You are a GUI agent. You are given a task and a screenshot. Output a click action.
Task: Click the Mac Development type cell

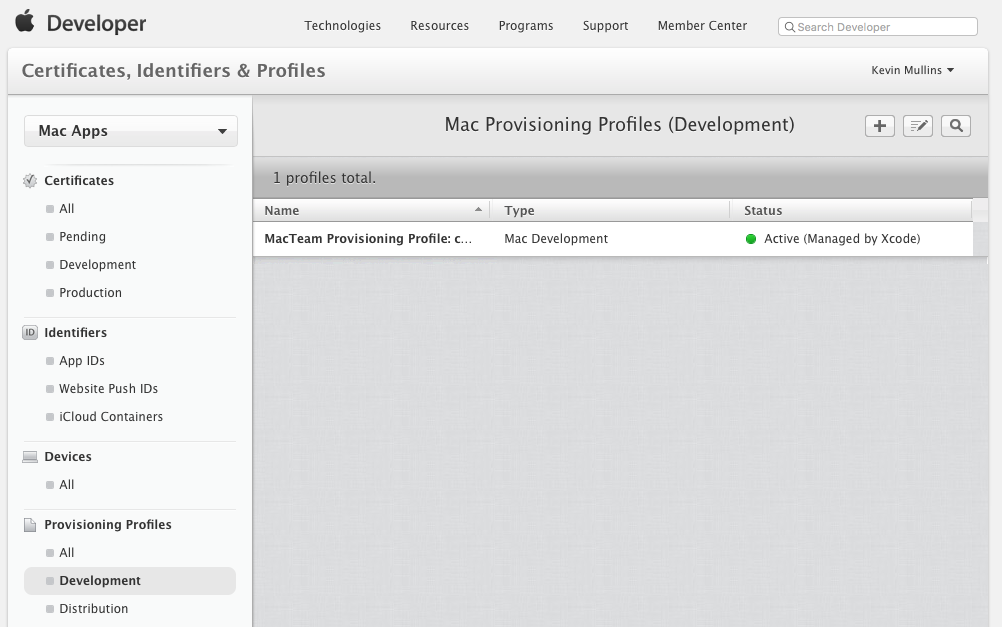pos(556,239)
